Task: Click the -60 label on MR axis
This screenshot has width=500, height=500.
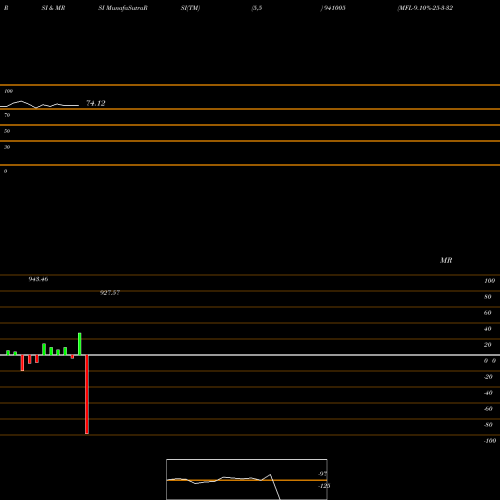Action: click(x=488, y=409)
